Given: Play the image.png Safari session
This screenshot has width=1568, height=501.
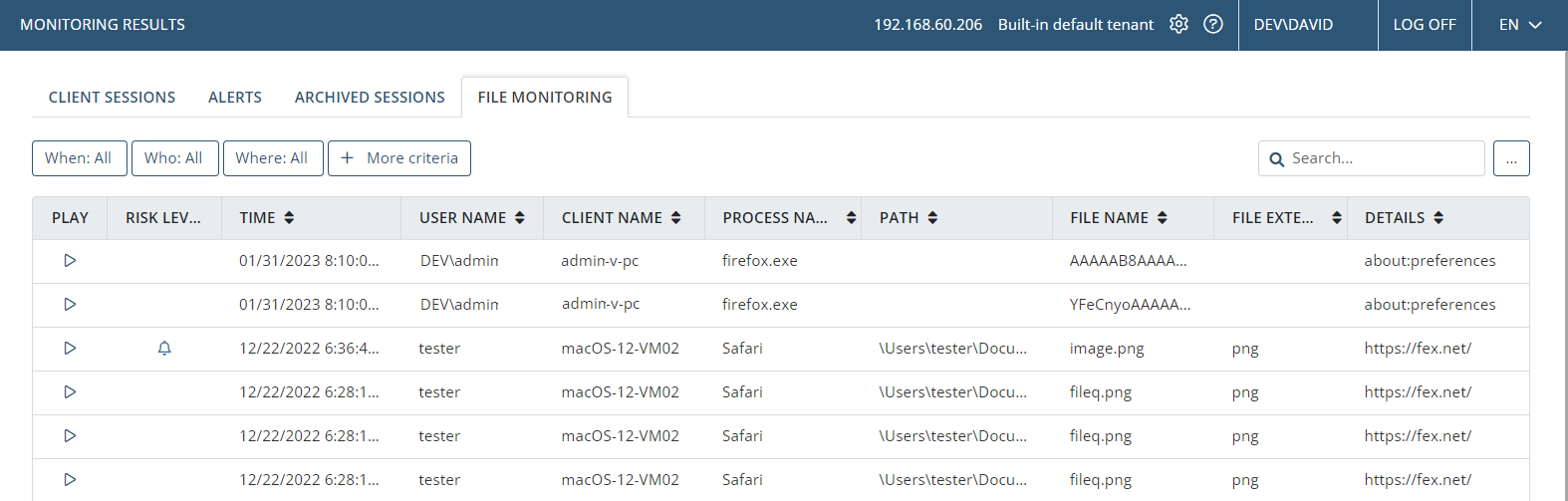Looking at the screenshot, I should (x=70, y=348).
